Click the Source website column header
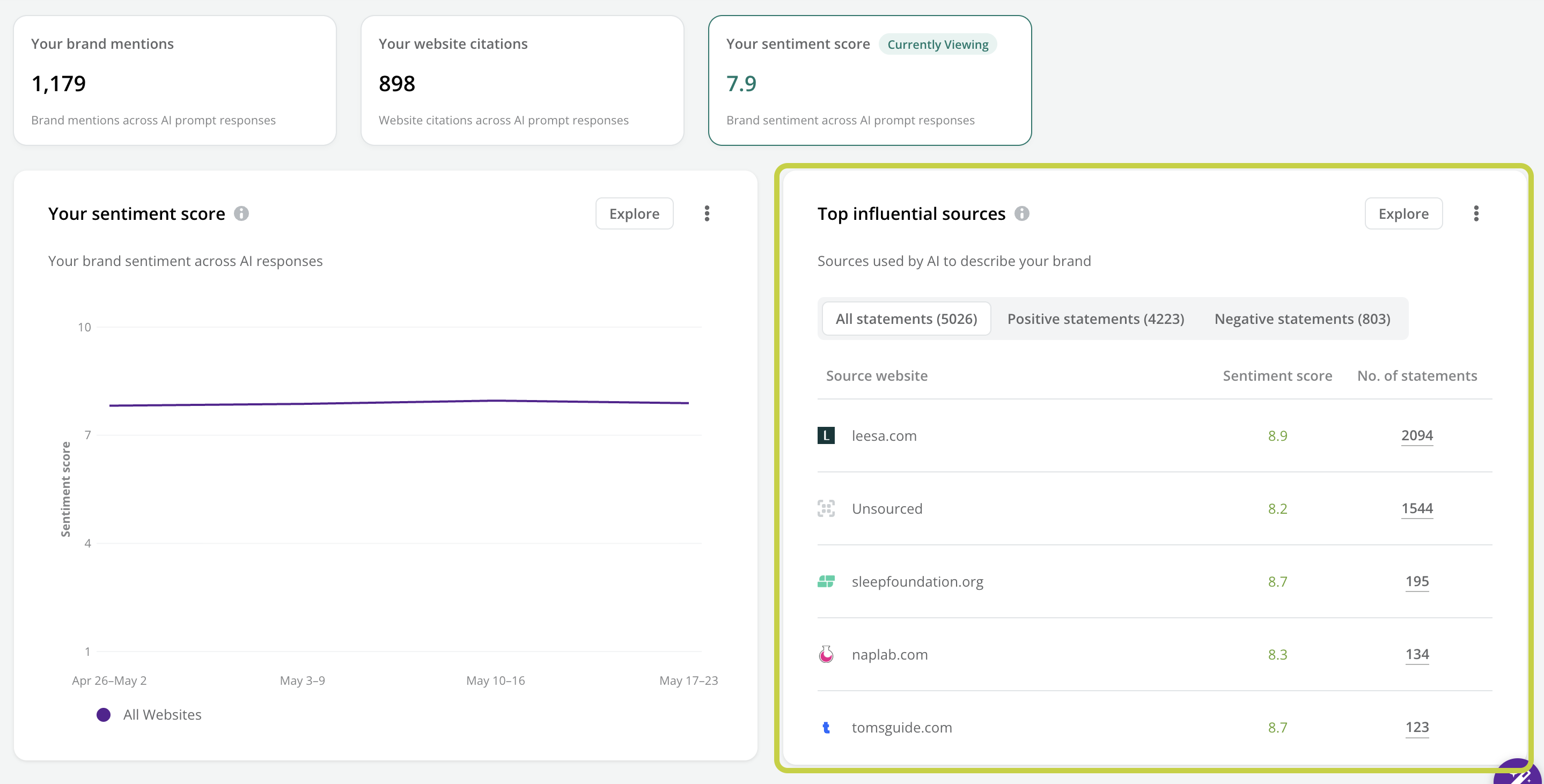The width and height of the screenshot is (1544, 784). [x=876, y=375]
